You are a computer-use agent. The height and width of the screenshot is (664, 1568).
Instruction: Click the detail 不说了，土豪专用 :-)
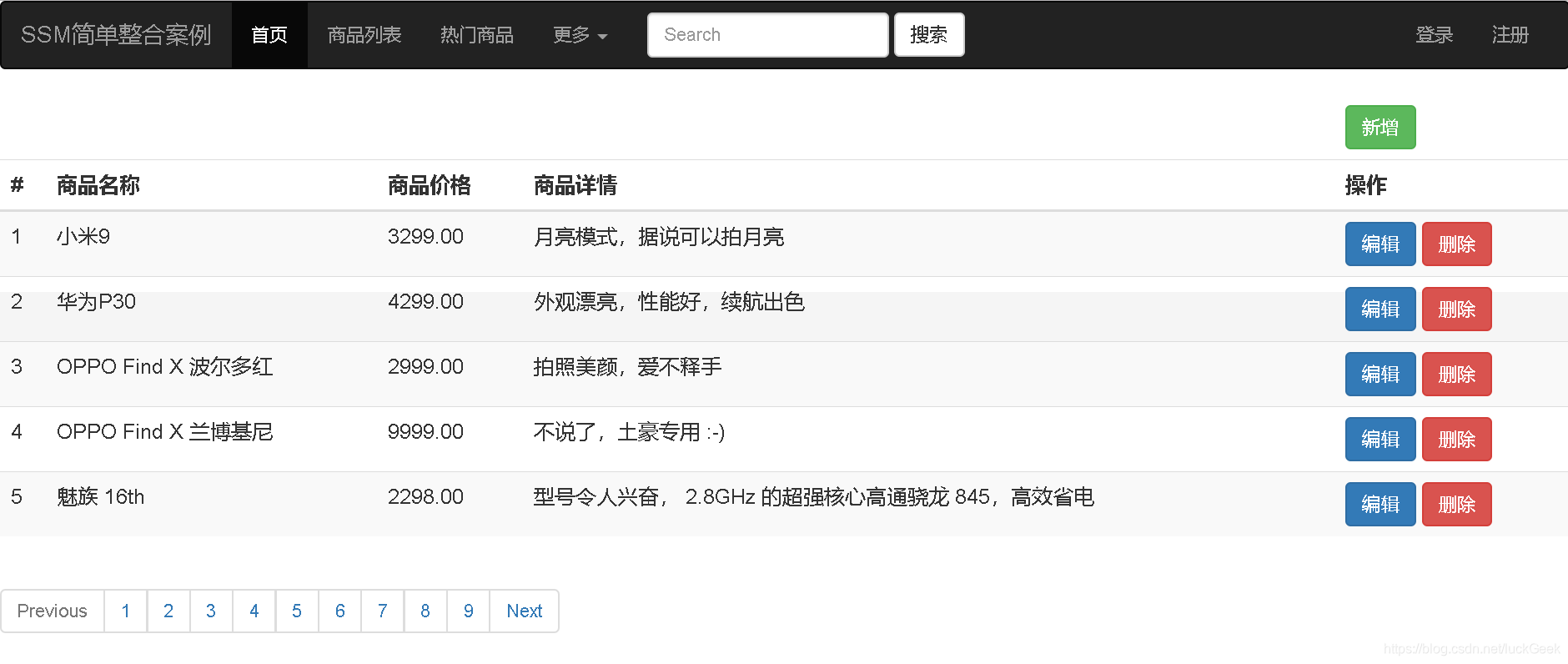coord(629,432)
